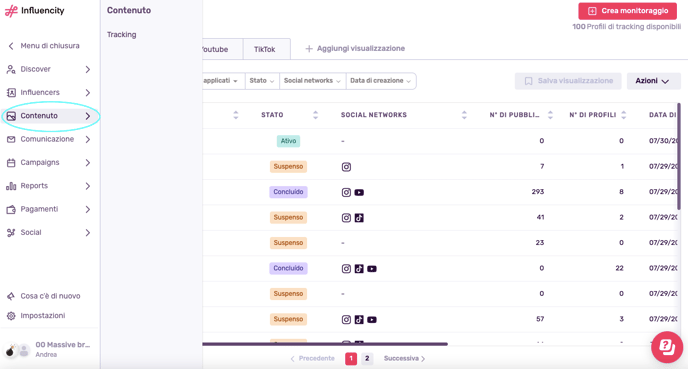Open the Reports bar chart icon
This screenshot has width=688, height=369.
tap(11, 186)
